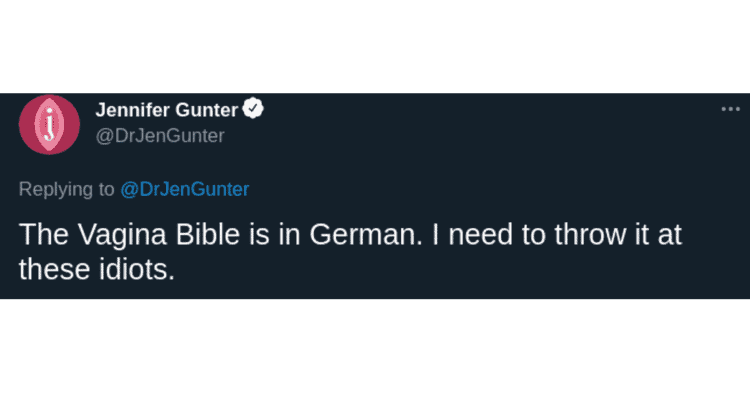Screen dimensions: 750x393
Task: Click the white blank area below the tweet
Action: click(375, 346)
